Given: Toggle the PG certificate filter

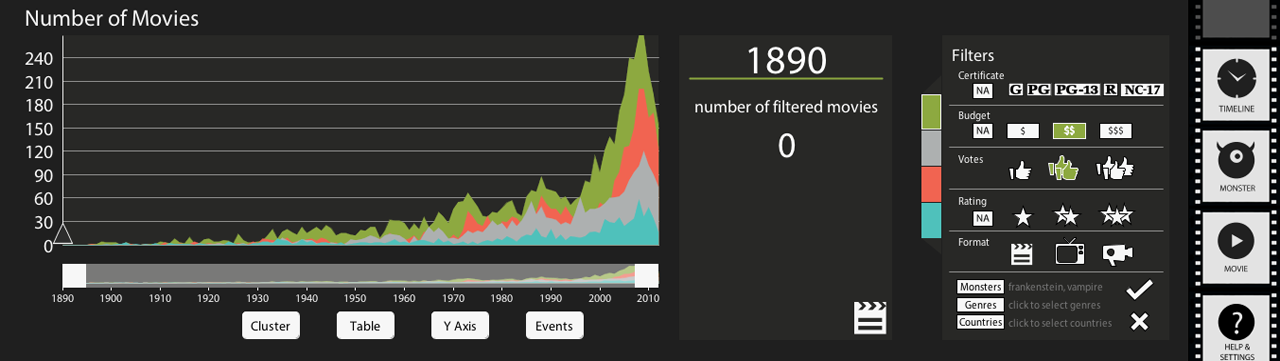Looking at the screenshot, I should [x=1038, y=90].
